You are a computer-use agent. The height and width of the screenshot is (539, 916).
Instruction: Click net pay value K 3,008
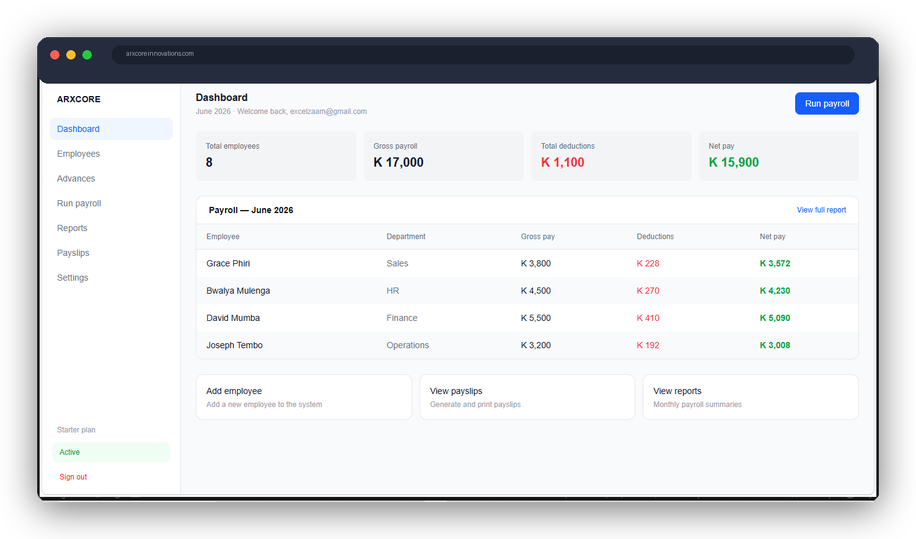(775, 345)
